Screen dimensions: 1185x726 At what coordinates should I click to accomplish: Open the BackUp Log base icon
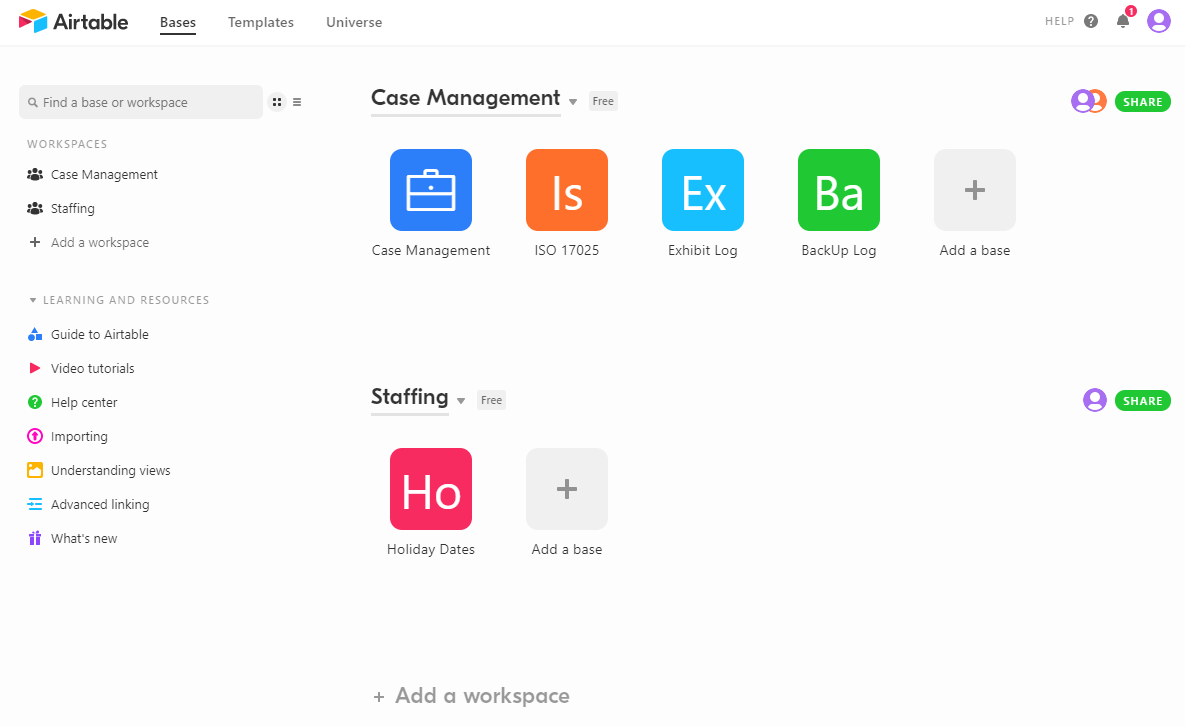click(x=839, y=190)
